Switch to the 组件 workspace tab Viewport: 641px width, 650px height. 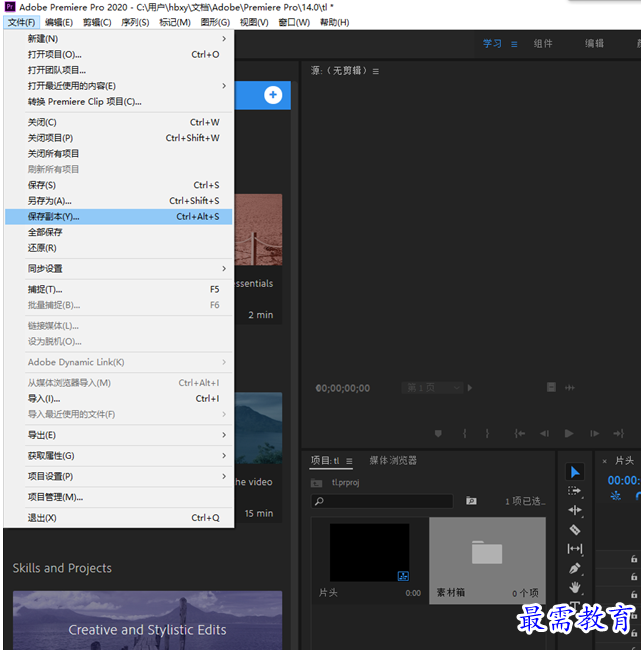[543, 44]
